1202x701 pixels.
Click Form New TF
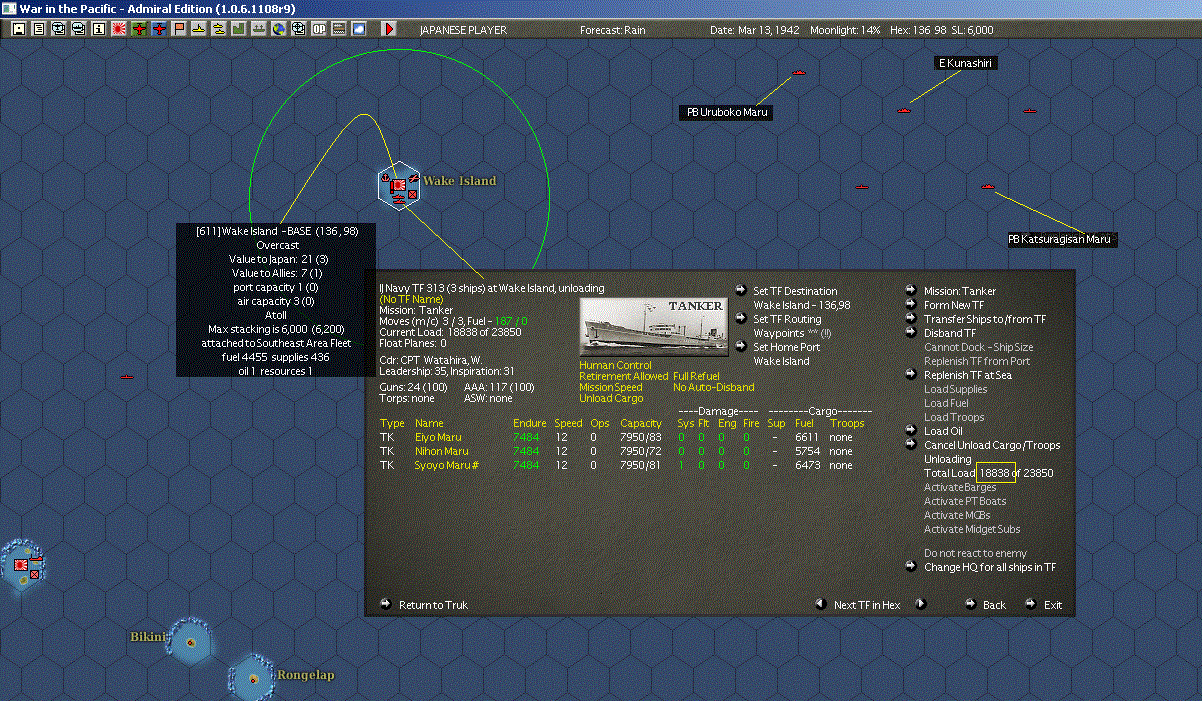[954, 305]
